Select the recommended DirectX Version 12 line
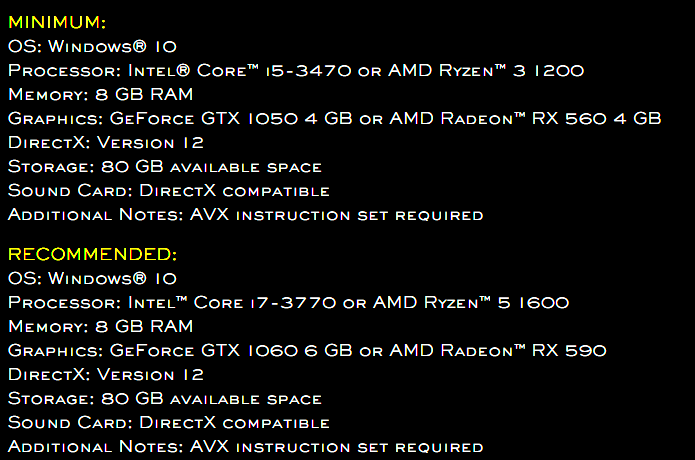Screen dimensions: 695x460 click(106, 374)
